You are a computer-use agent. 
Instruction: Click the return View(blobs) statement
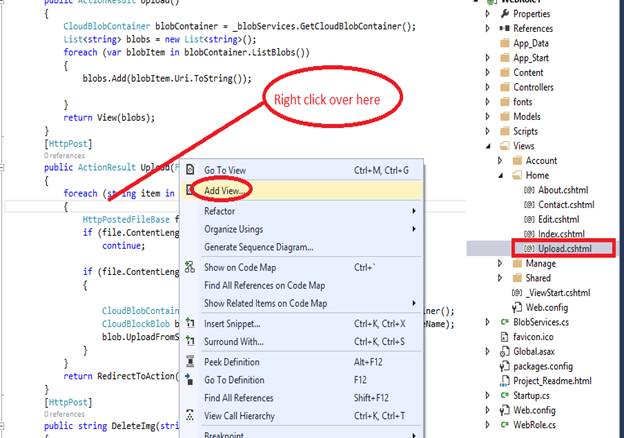point(109,118)
